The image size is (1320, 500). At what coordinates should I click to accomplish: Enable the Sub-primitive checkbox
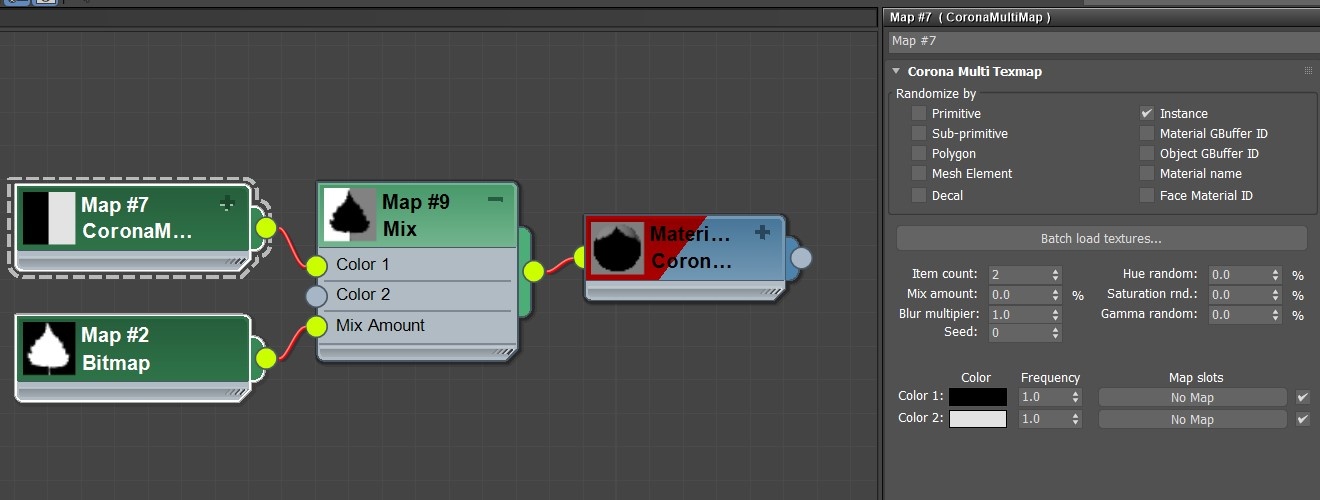pyautogui.click(x=918, y=133)
